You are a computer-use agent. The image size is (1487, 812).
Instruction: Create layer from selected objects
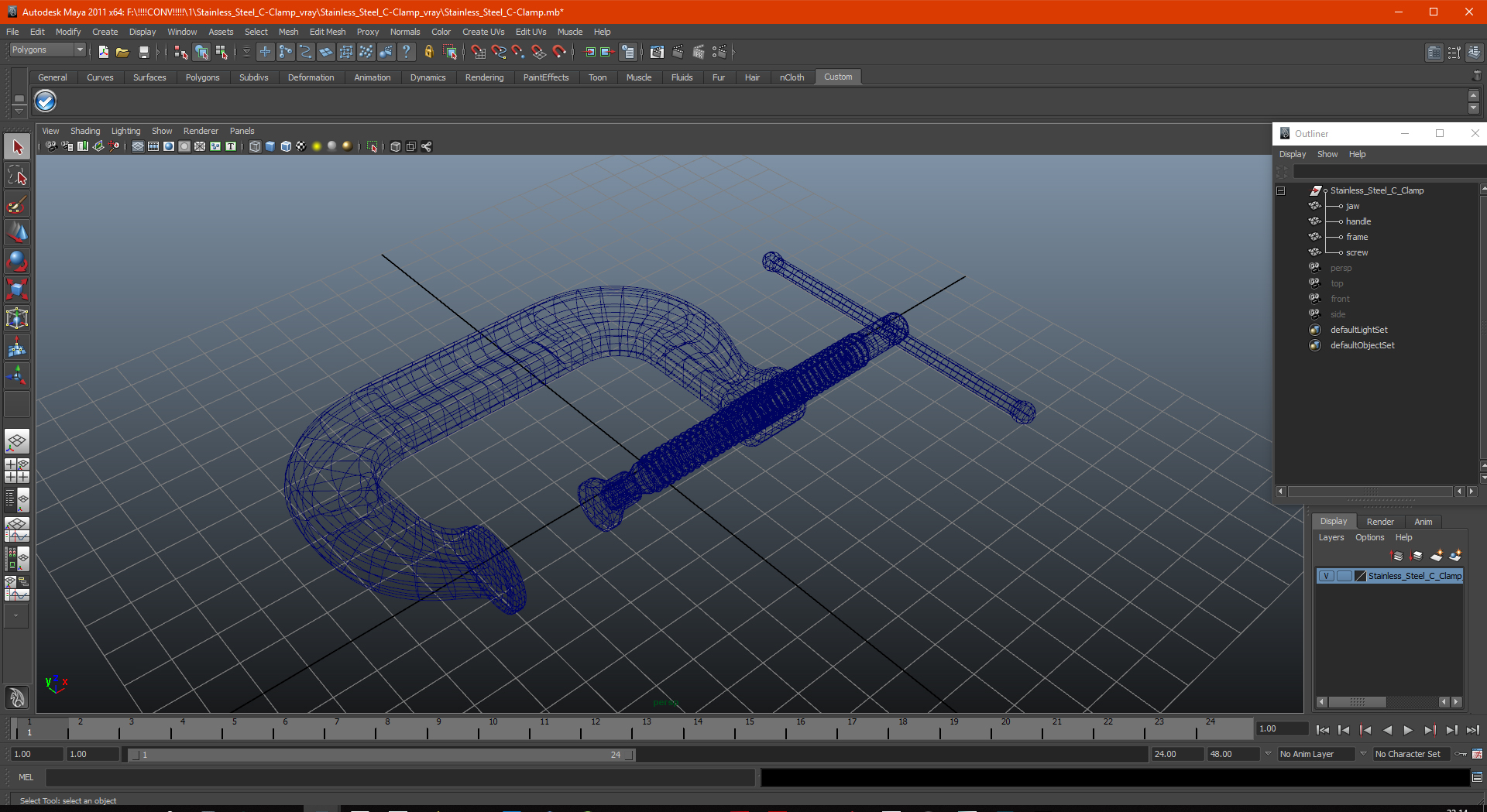click(1455, 556)
